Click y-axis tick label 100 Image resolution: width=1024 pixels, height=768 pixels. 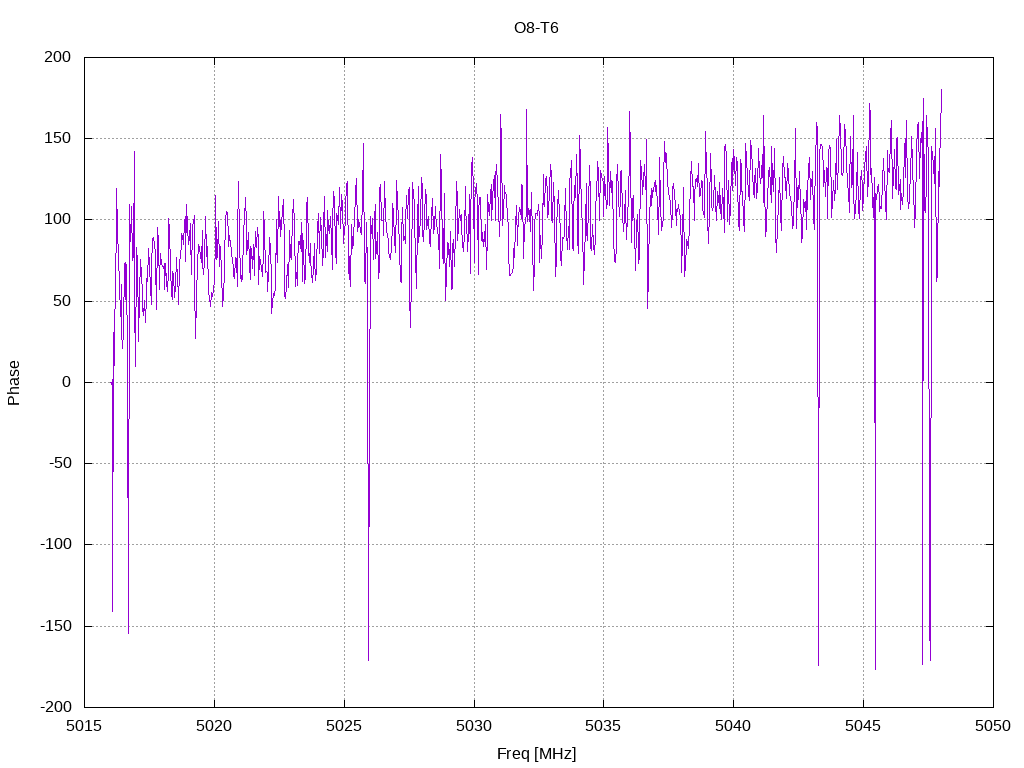point(57,219)
